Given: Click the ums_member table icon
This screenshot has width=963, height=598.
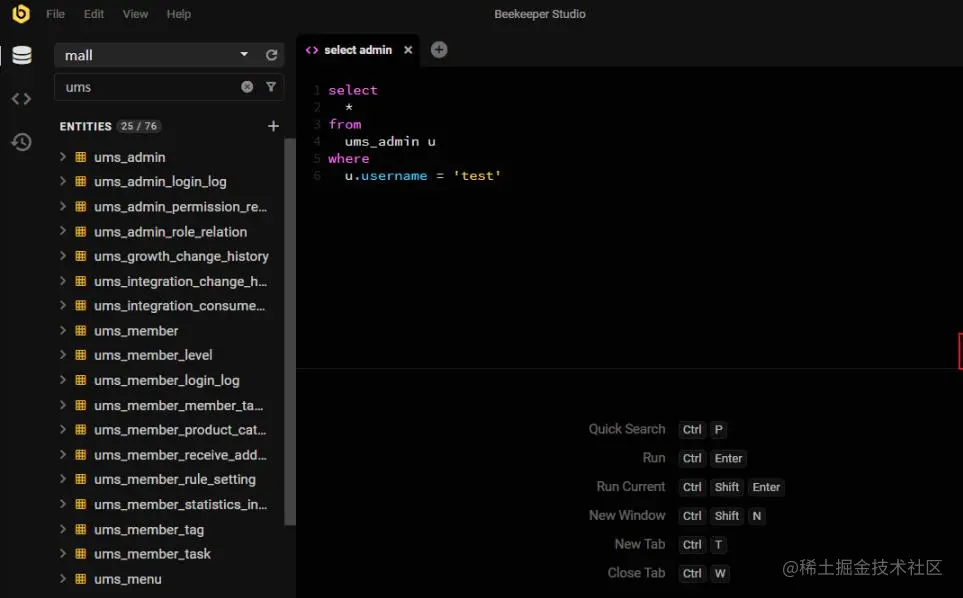Looking at the screenshot, I should (x=80, y=330).
